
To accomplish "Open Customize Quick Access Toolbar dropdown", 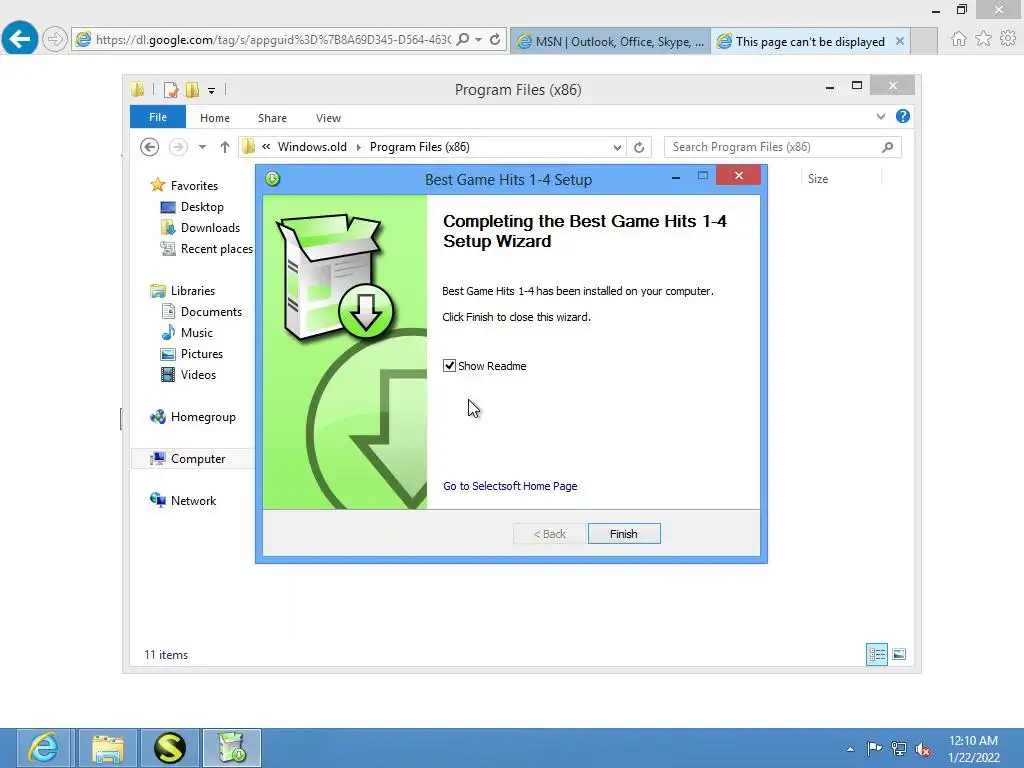I will pos(212,90).
